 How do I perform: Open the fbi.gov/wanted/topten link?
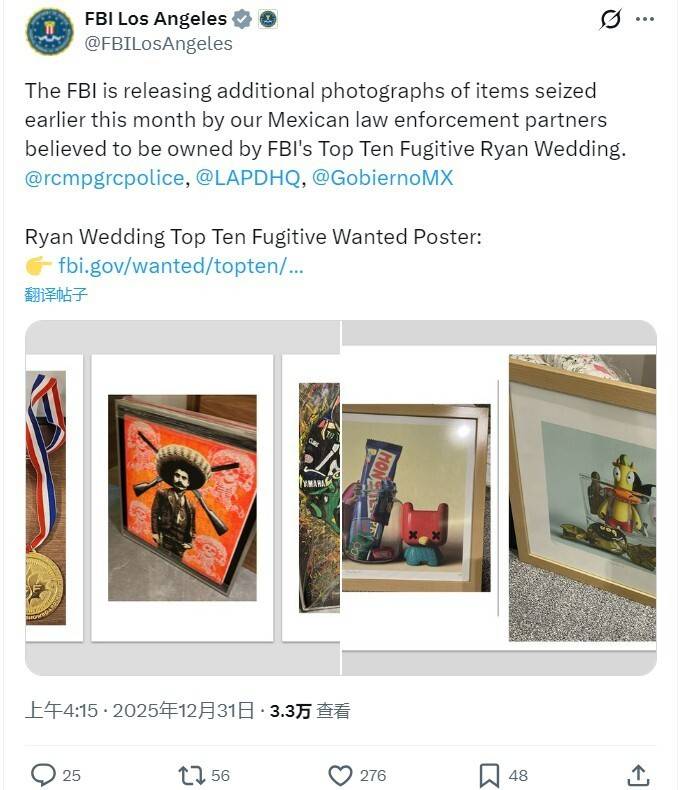[x=181, y=266]
